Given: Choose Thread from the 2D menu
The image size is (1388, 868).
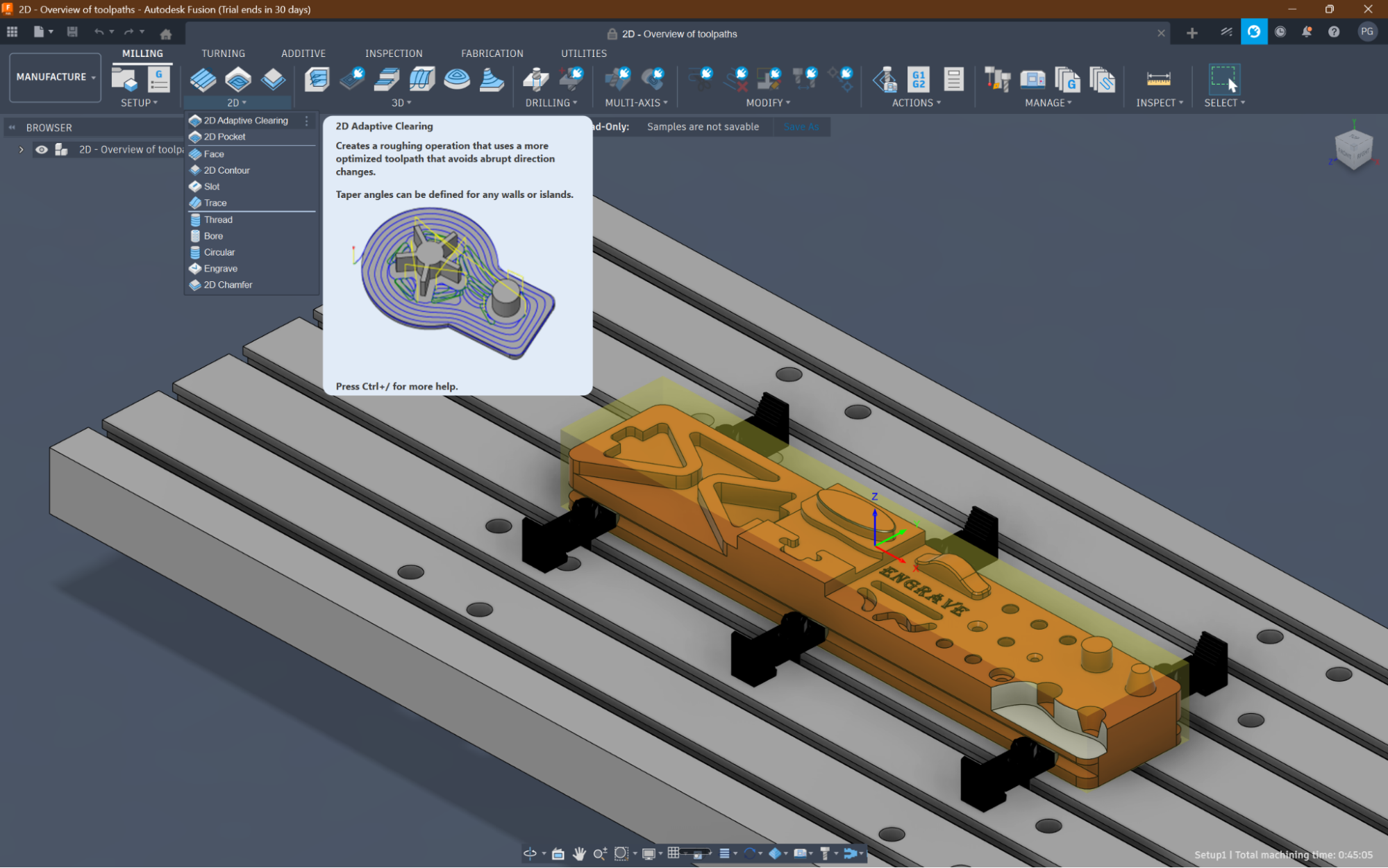Looking at the screenshot, I should pos(251,219).
